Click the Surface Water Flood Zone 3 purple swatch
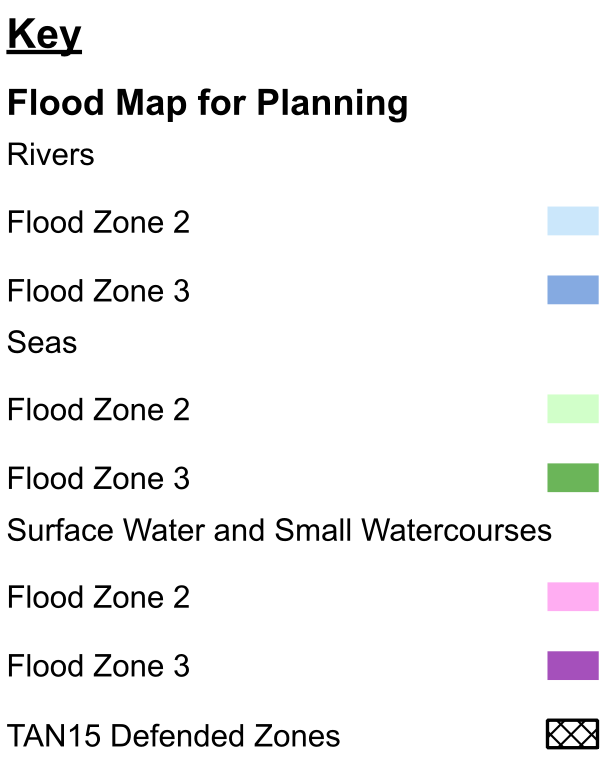This screenshot has width=615, height=782. [573, 665]
